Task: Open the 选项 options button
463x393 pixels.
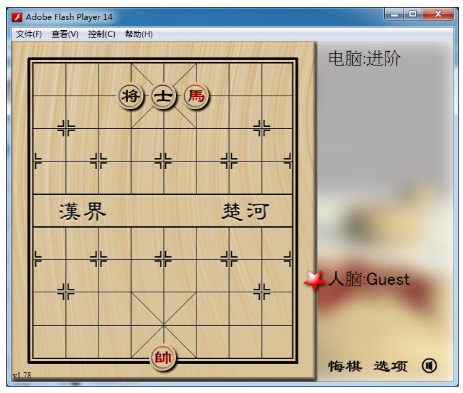Action: pyautogui.click(x=391, y=366)
